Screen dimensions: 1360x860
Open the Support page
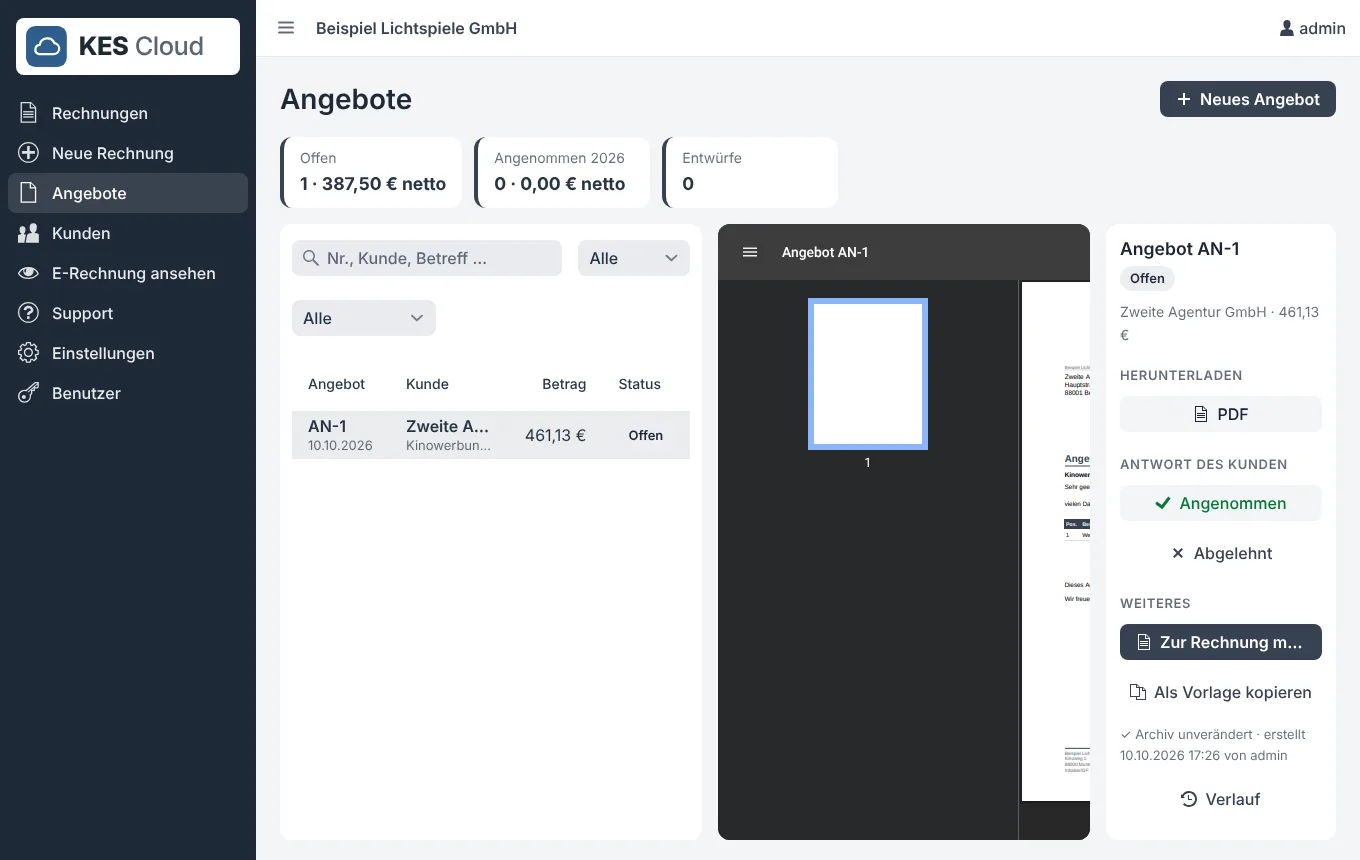coord(128,313)
